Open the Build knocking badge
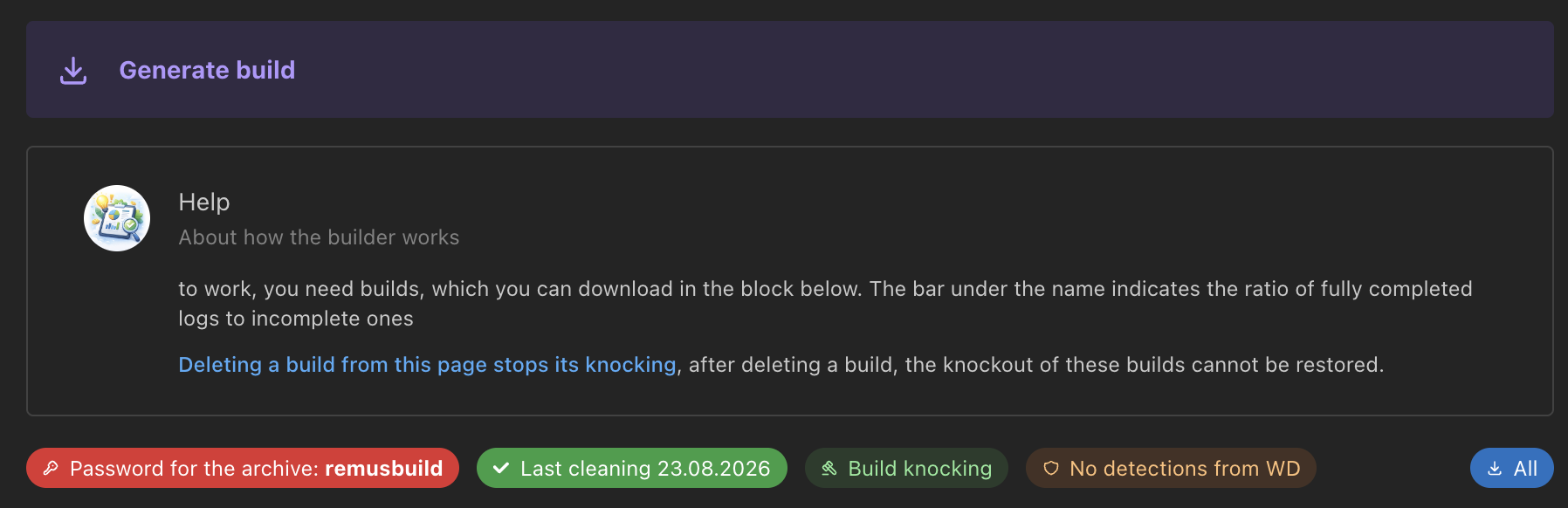1568x508 pixels. [x=906, y=468]
